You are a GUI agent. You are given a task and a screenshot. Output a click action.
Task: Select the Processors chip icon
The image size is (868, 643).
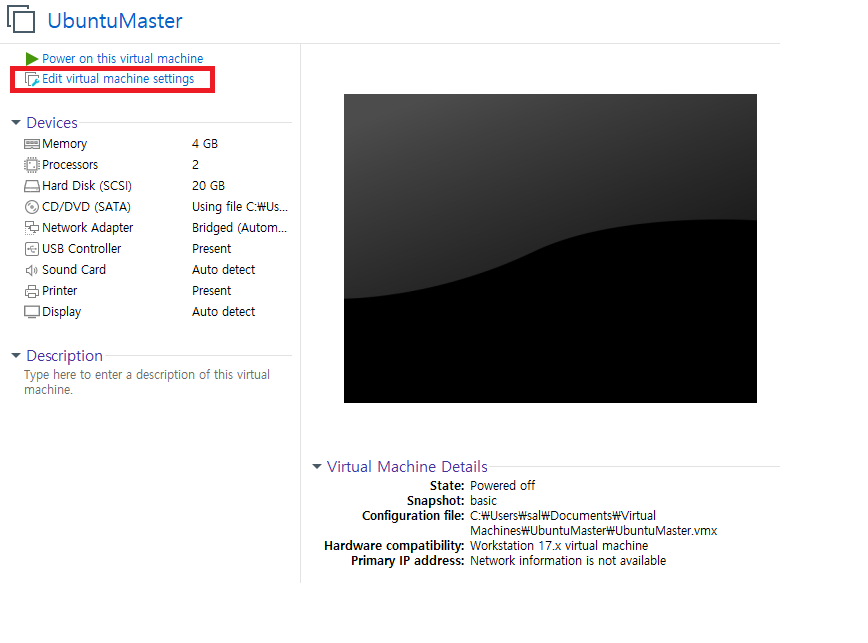pos(32,165)
